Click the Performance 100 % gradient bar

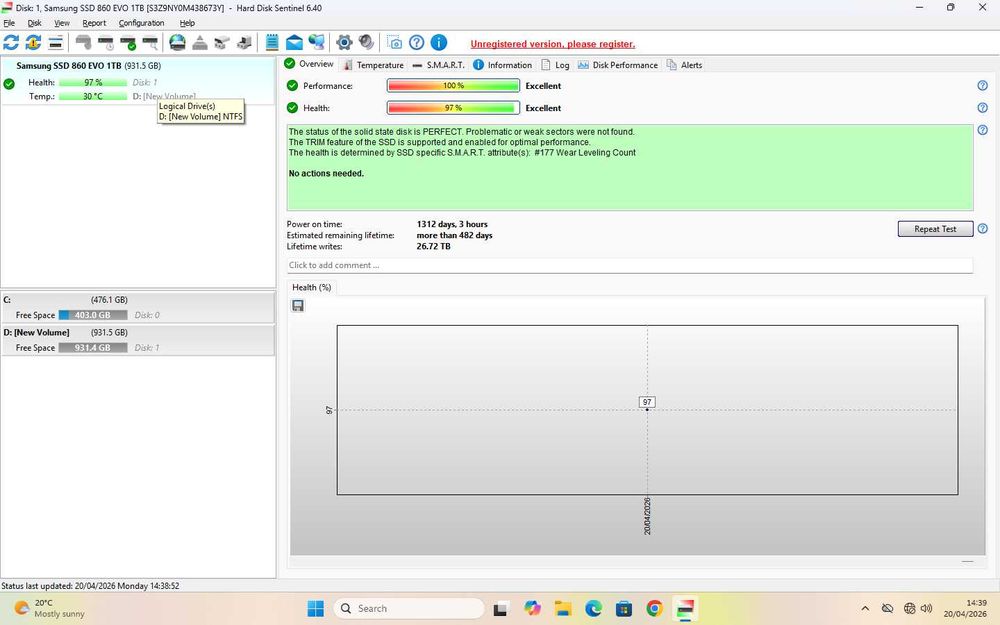[453, 85]
